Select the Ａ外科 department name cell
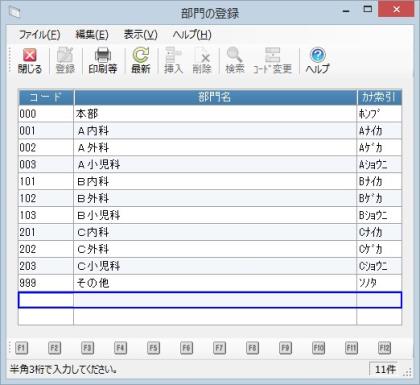The width and height of the screenshot is (420, 385). click(215, 148)
